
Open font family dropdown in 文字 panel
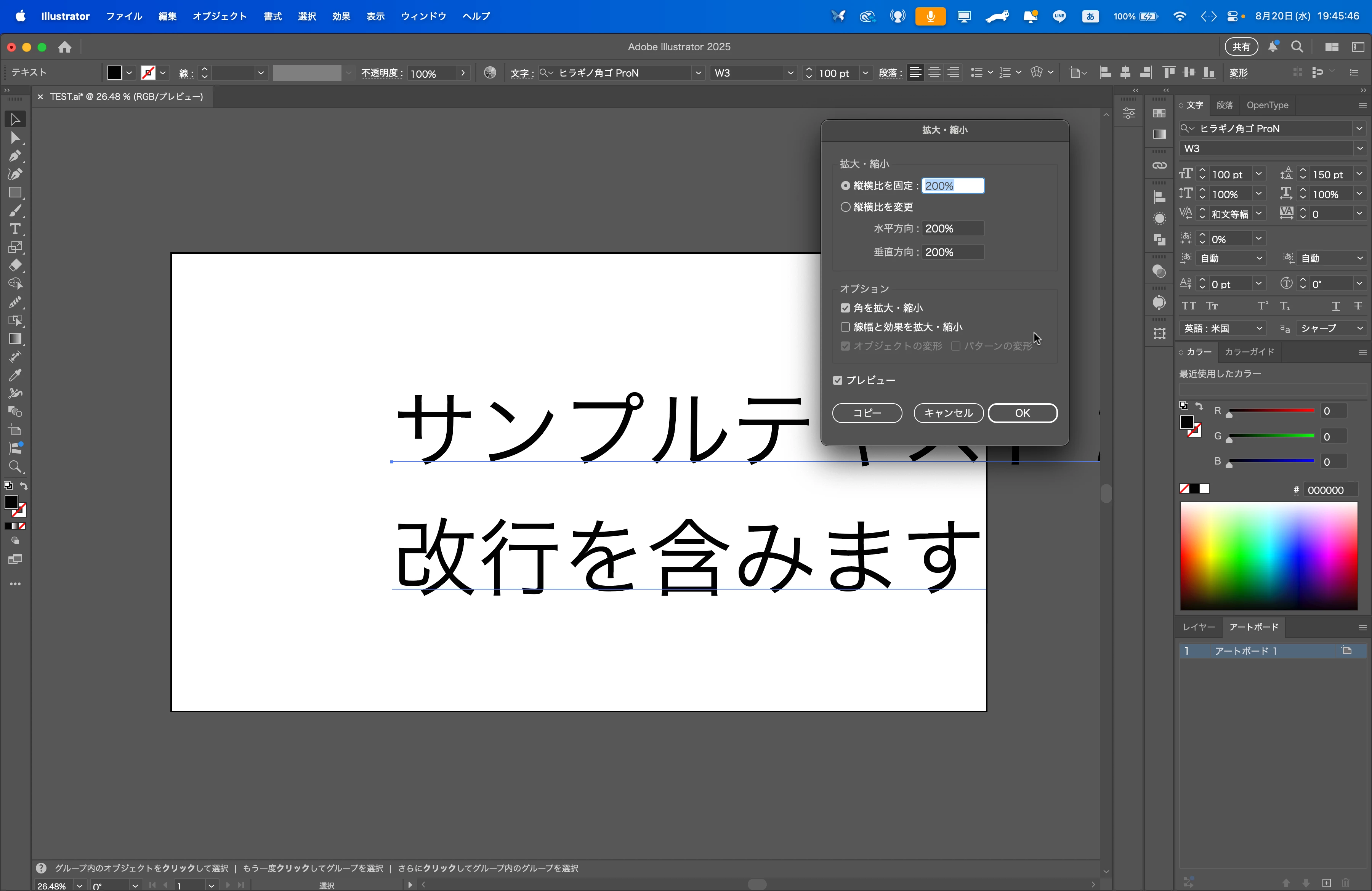click(1359, 128)
